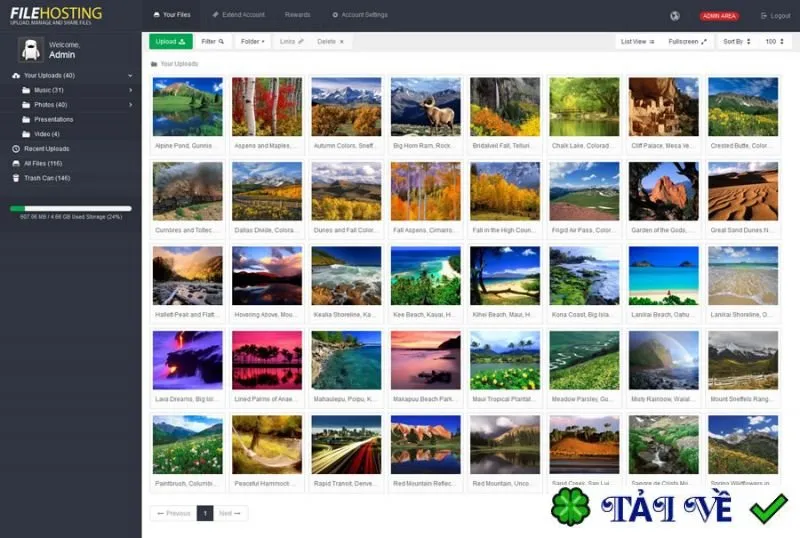This screenshot has width=800, height=538.
Task: Select the Makapuu Beach Park thumbnail
Action: [426, 360]
